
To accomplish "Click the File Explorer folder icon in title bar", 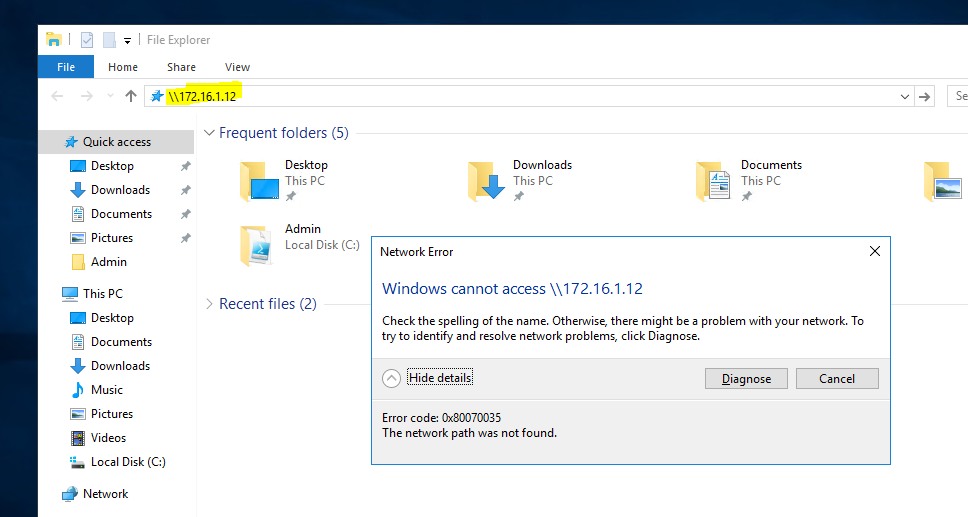I will (x=54, y=40).
